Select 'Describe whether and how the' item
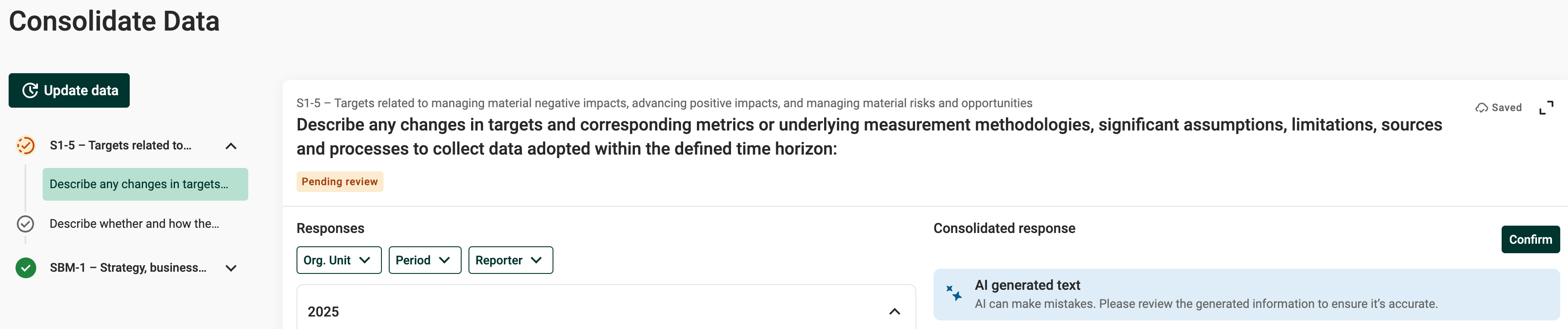 134,224
